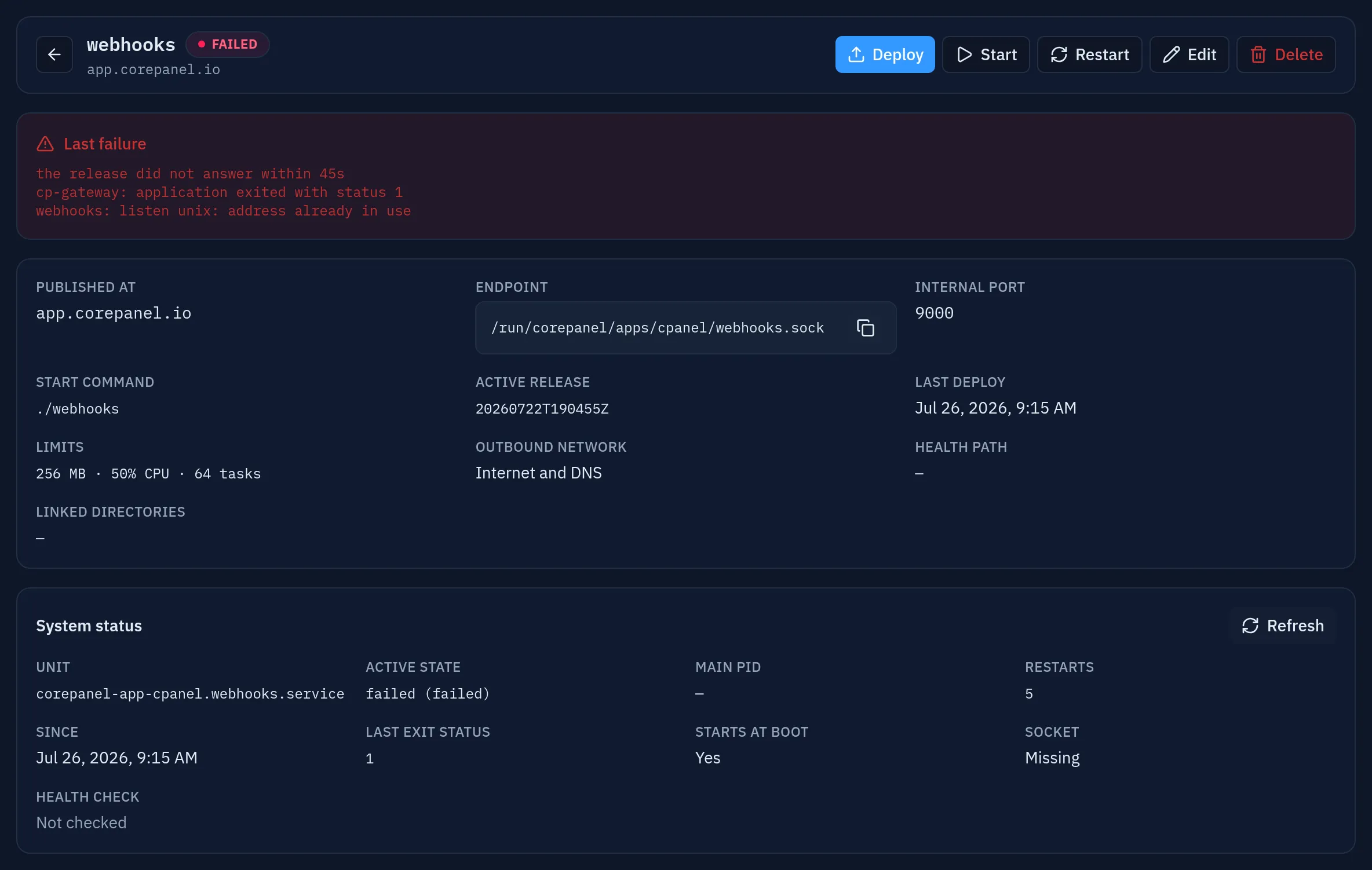Image resolution: width=1372 pixels, height=870 pixels.
Task: Click the Since date value
Action: [x=116, y=758]
